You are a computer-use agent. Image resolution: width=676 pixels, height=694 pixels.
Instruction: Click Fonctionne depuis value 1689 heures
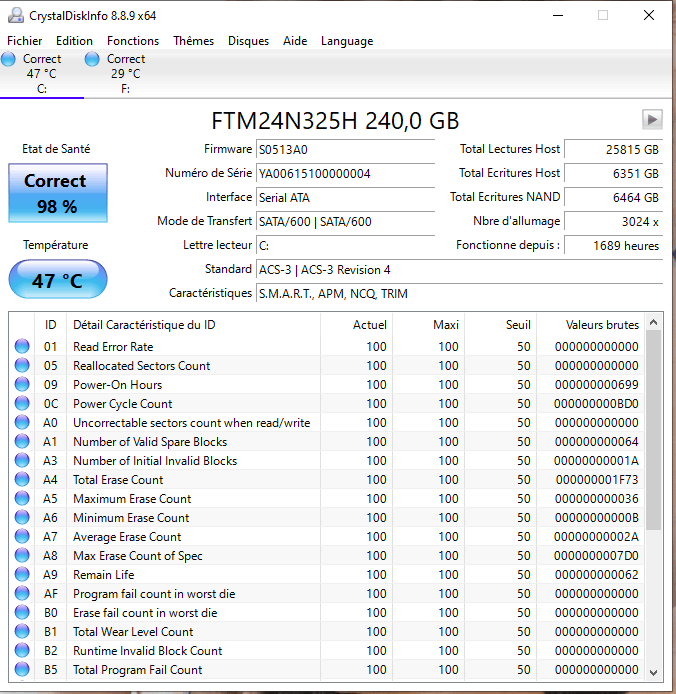(614, 245)
